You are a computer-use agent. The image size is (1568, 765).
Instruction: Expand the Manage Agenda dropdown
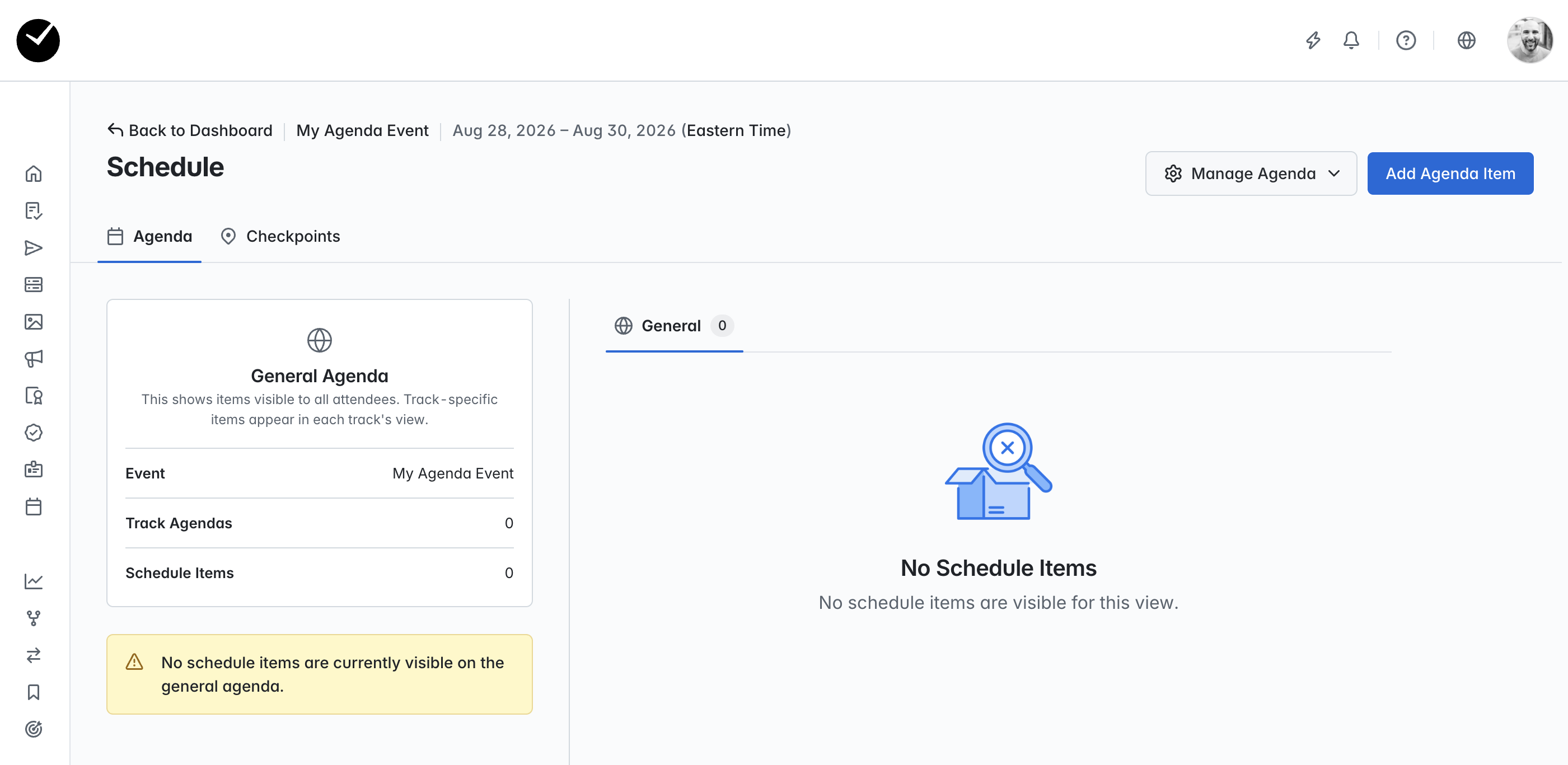1251,173
